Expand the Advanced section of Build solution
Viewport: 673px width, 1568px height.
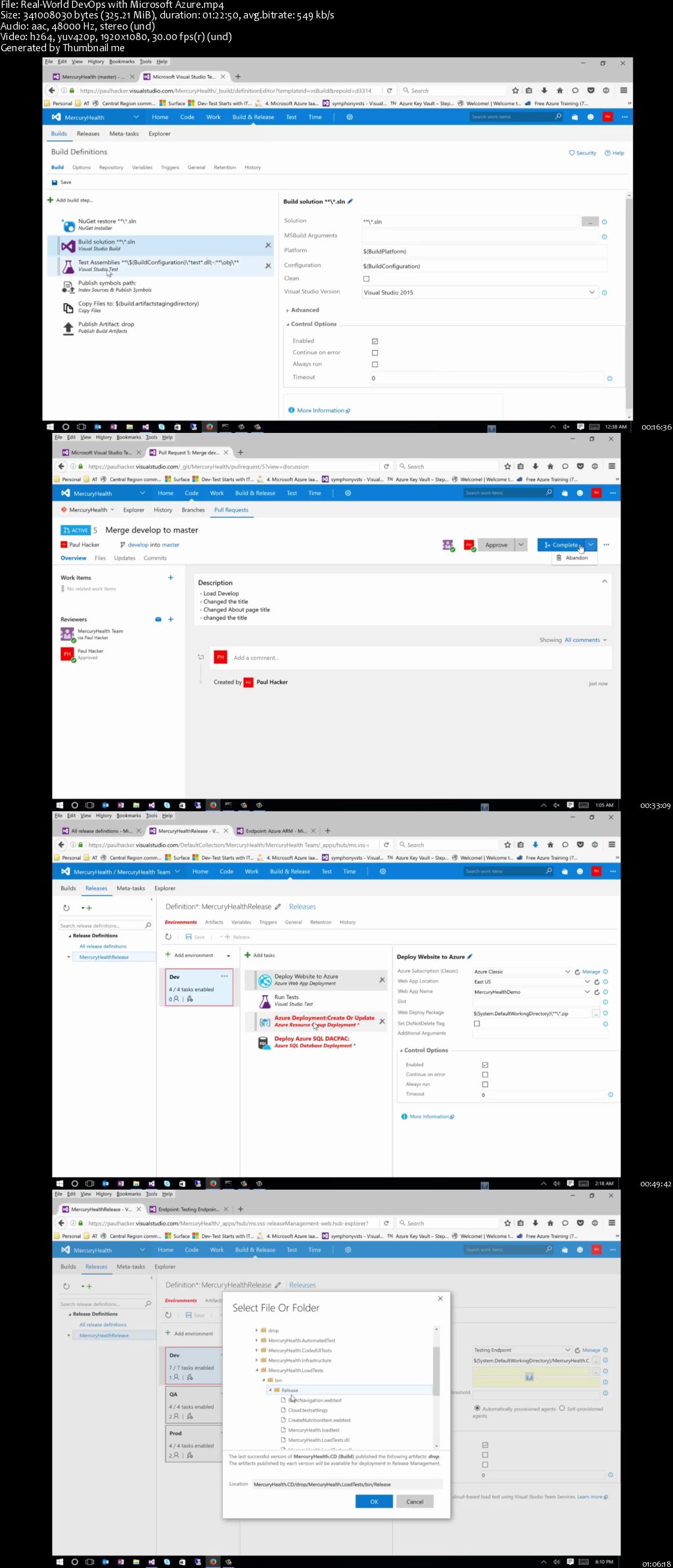tap(287, 310)
